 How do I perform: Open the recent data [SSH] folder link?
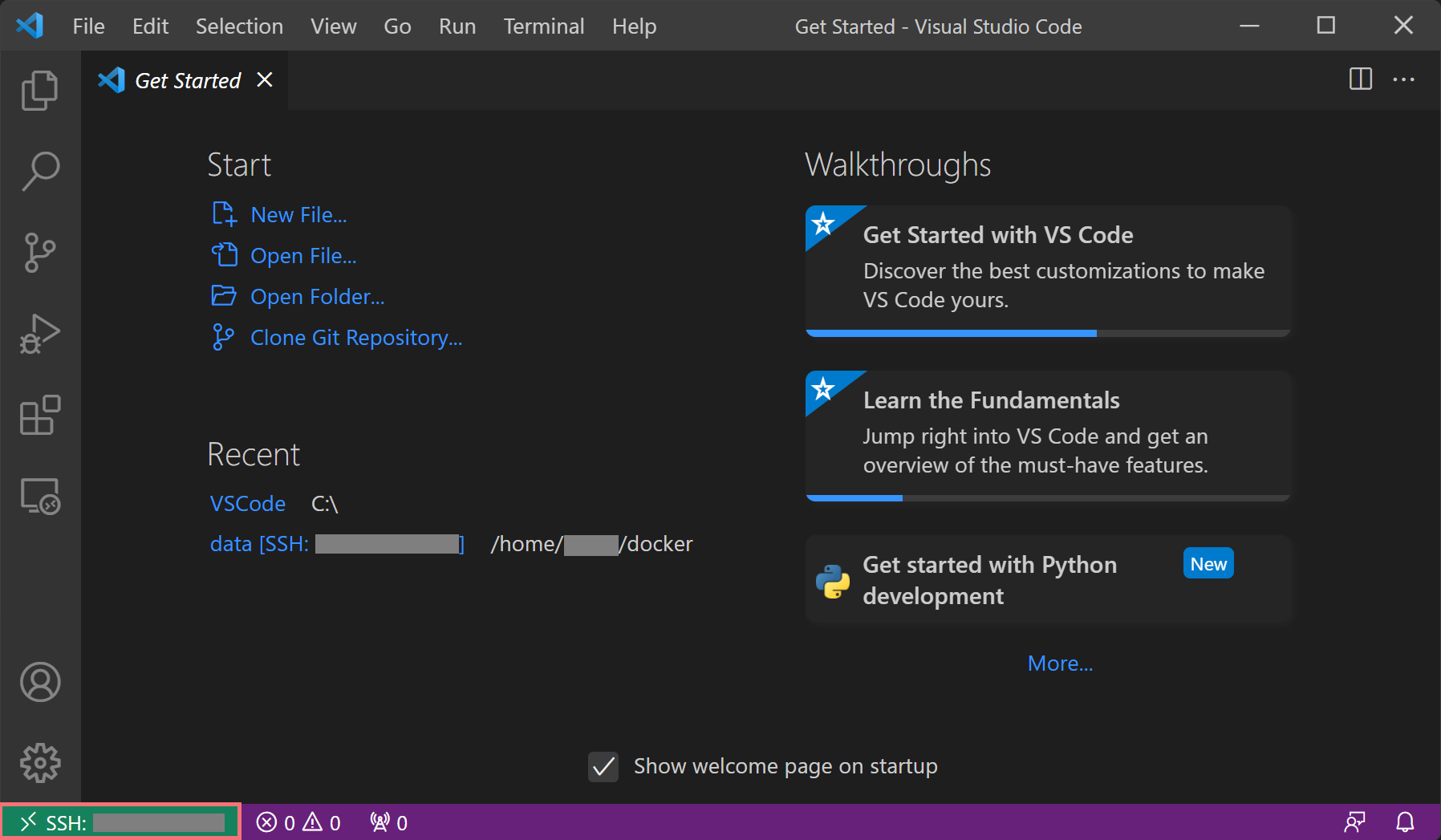pyautogui.click(x=337, y=544)
